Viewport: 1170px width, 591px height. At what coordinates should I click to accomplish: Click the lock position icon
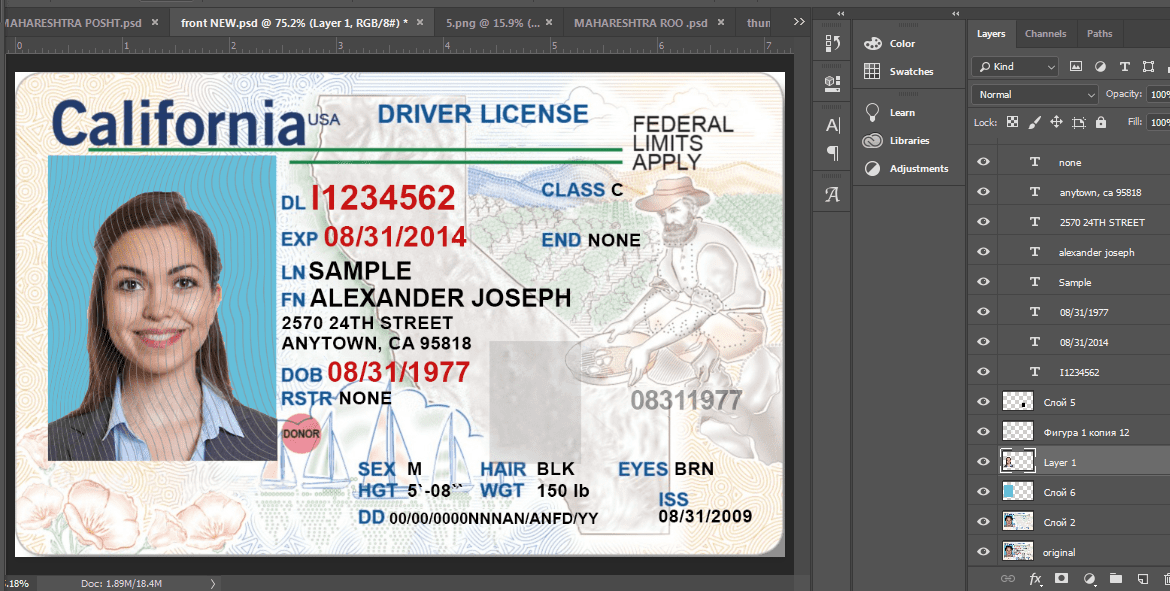click(x=1056, y=122)
